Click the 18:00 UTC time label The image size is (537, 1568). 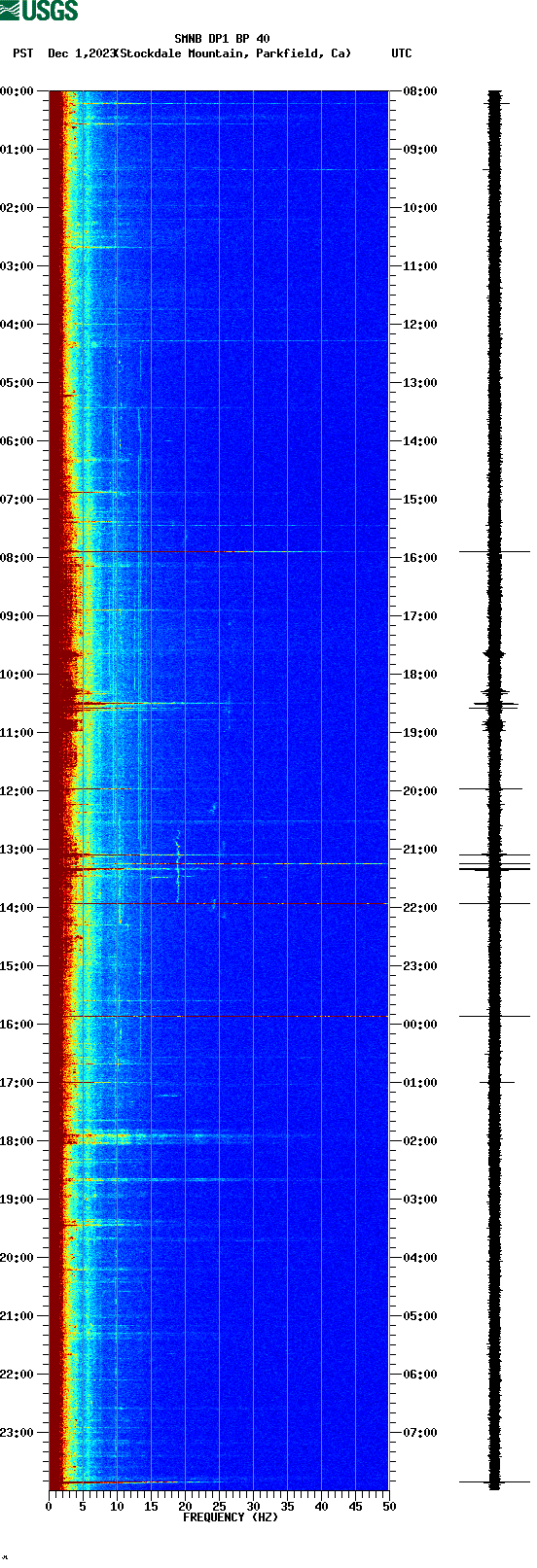click(420, 675)
